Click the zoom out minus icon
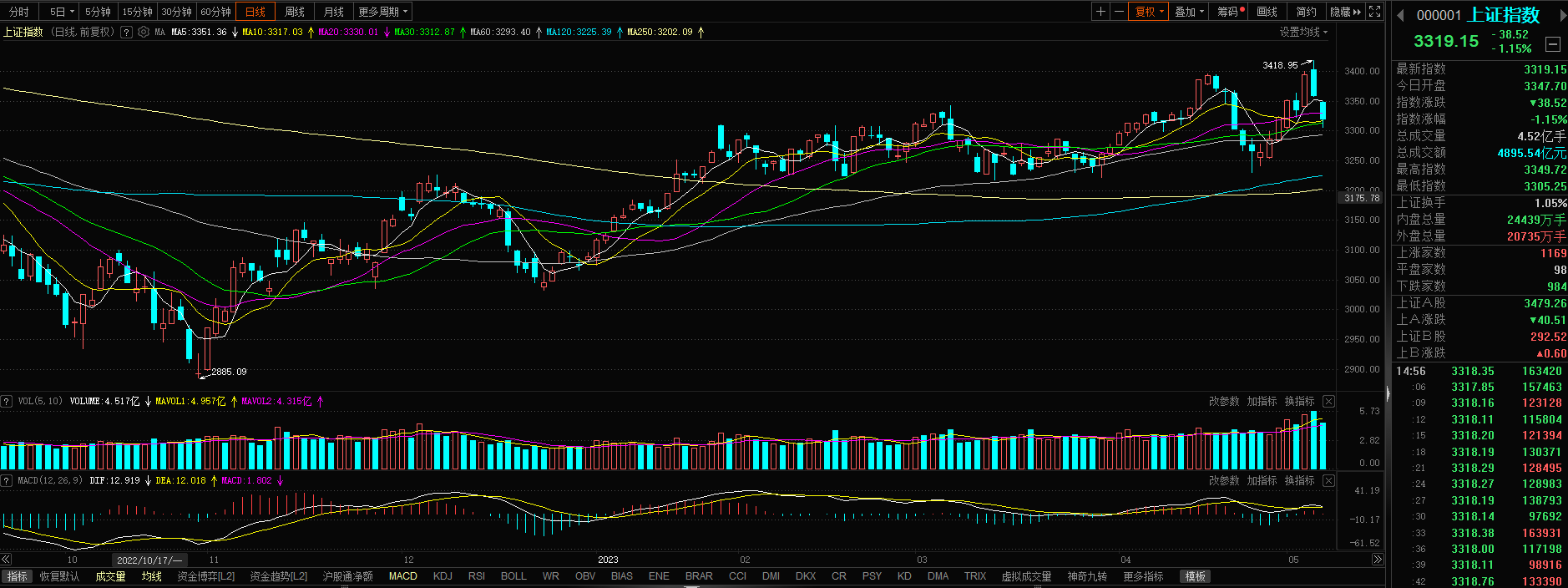The height and width of the screenshot is (588, 1568). click(1119, 12)
